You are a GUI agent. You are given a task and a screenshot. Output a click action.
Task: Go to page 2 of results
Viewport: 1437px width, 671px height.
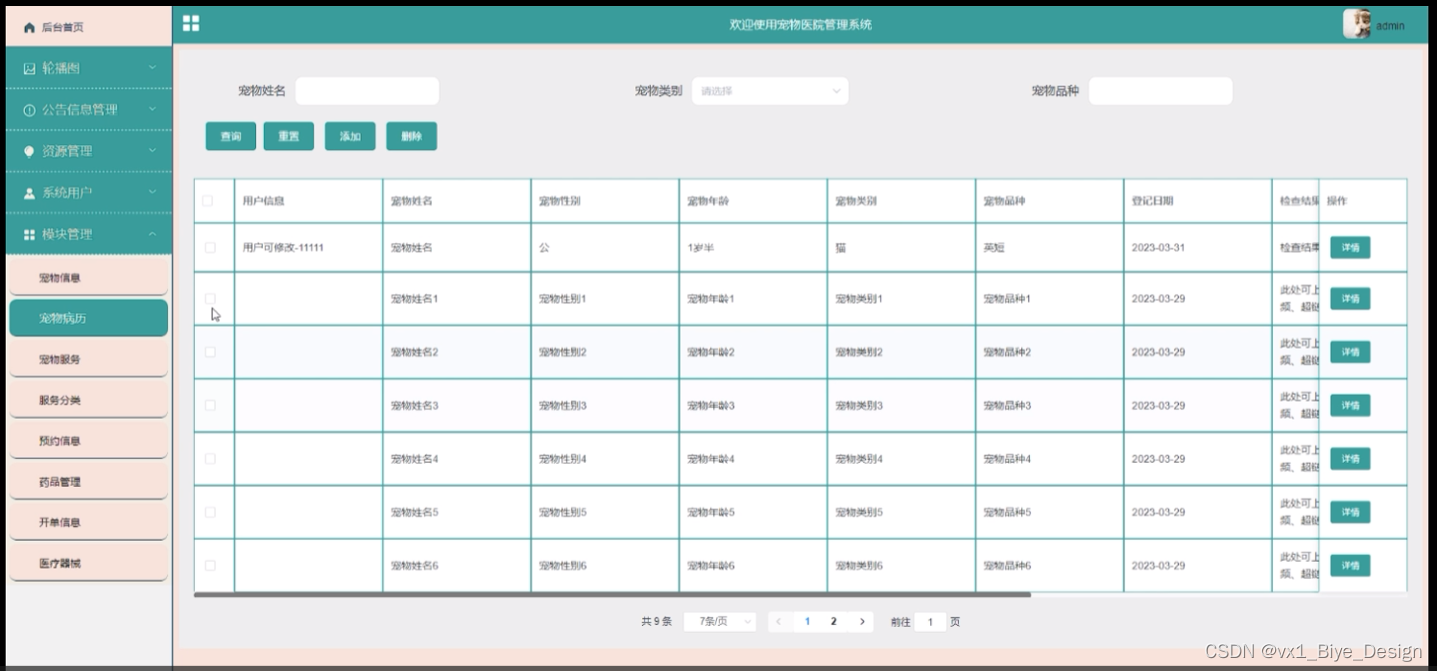click(x=834, y=621)
